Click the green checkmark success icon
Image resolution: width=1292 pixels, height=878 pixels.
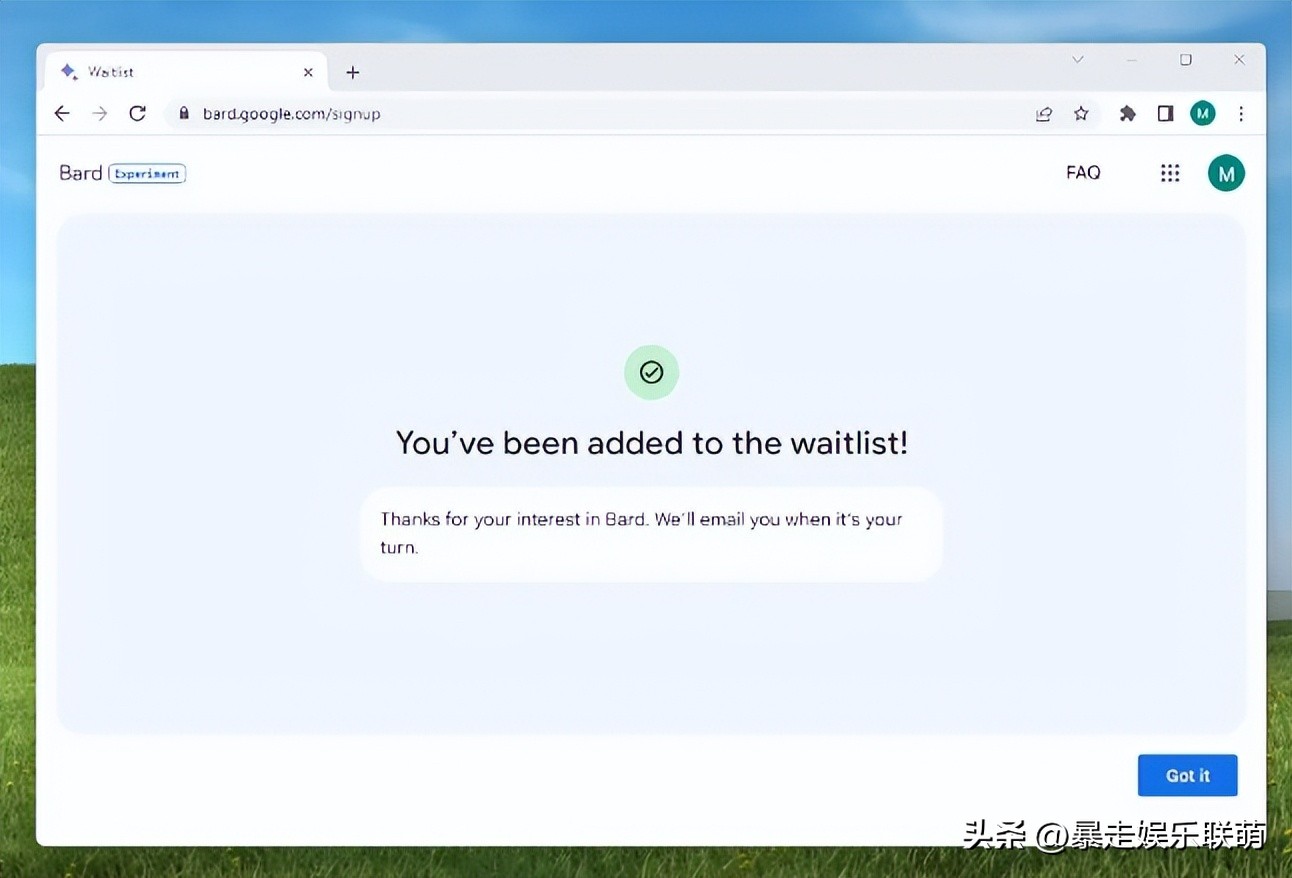point(651,372)
